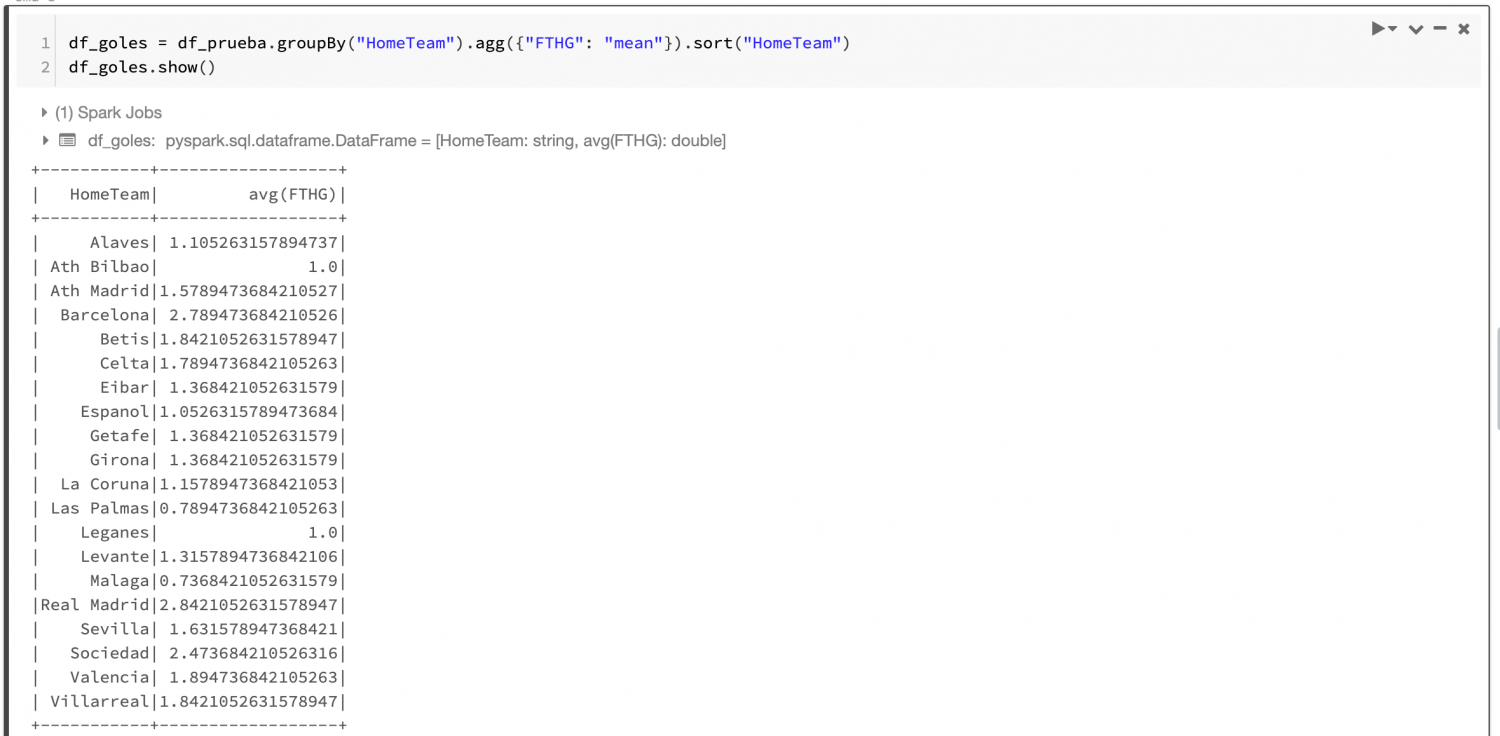Select the Levante team name
The image size is (1500, 736).
(x=114, y=557)
